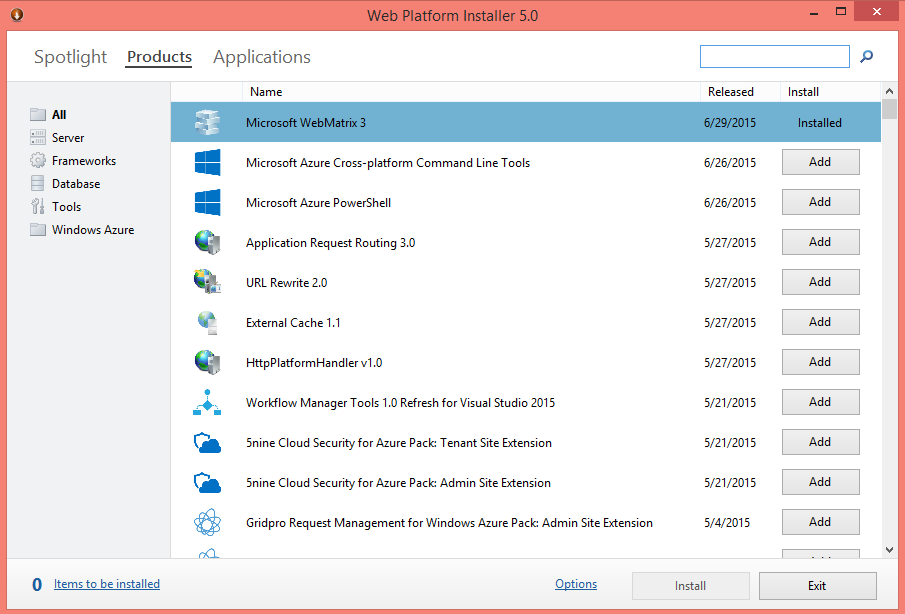Add Azure Cross-platform Command Line Tools

(820, 162)
